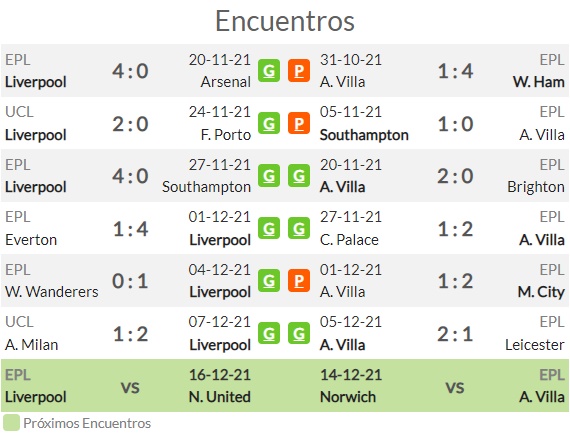Image resolution: width=570 pixels, height=436 pixels.
Task: Click green G badge for Liverpool vs Arsenal
Action: [269, 71]
